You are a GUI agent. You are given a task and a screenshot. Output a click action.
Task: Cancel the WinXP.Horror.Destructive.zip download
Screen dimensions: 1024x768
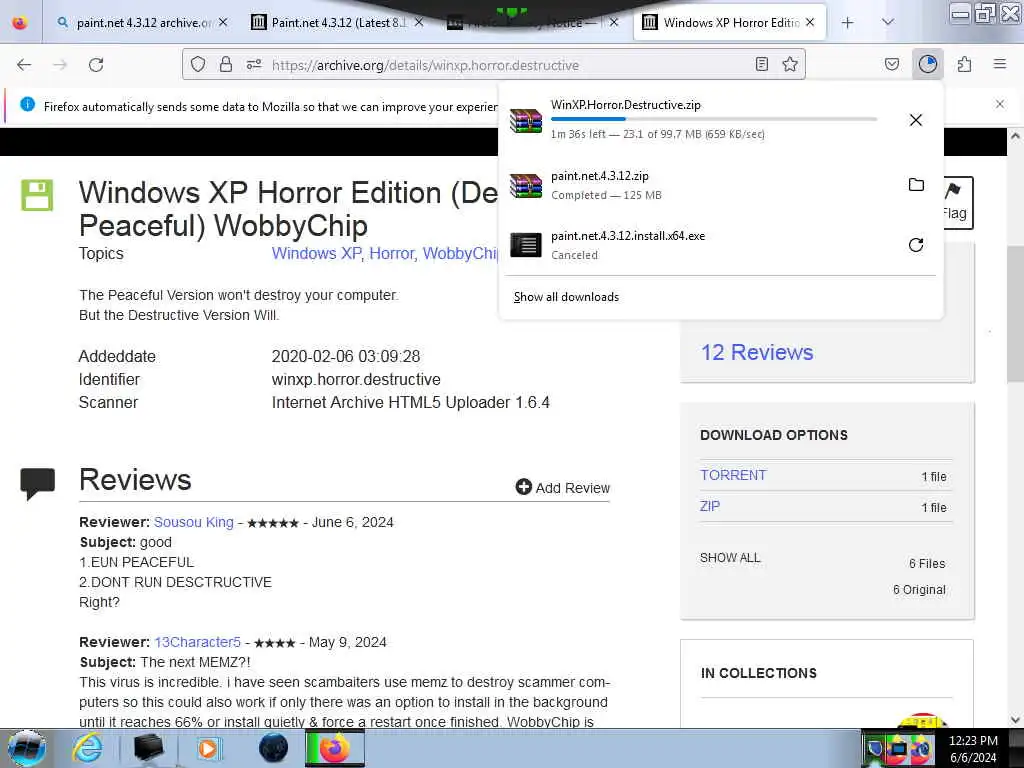point(916,120)
